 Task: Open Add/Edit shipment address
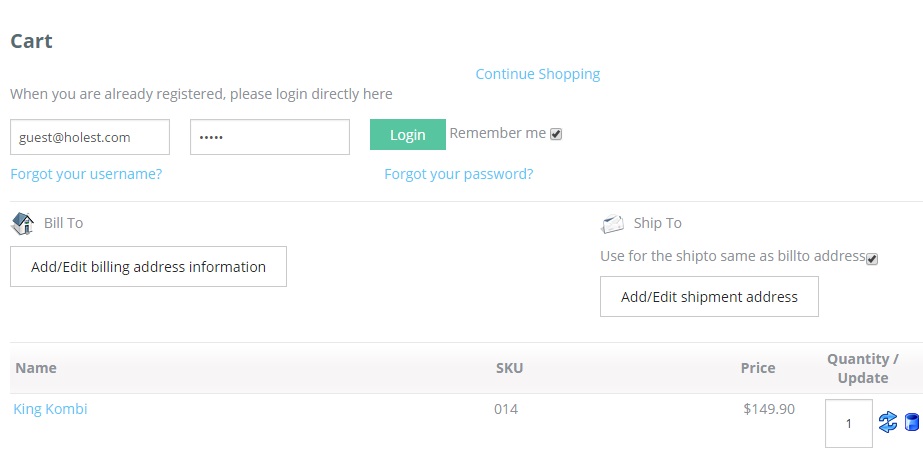(x=709, y=297)
